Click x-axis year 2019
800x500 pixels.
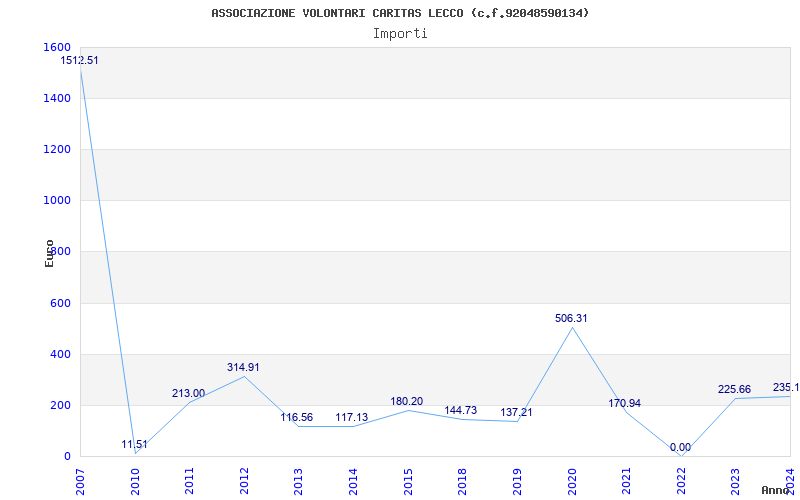[x=517, y=482]
